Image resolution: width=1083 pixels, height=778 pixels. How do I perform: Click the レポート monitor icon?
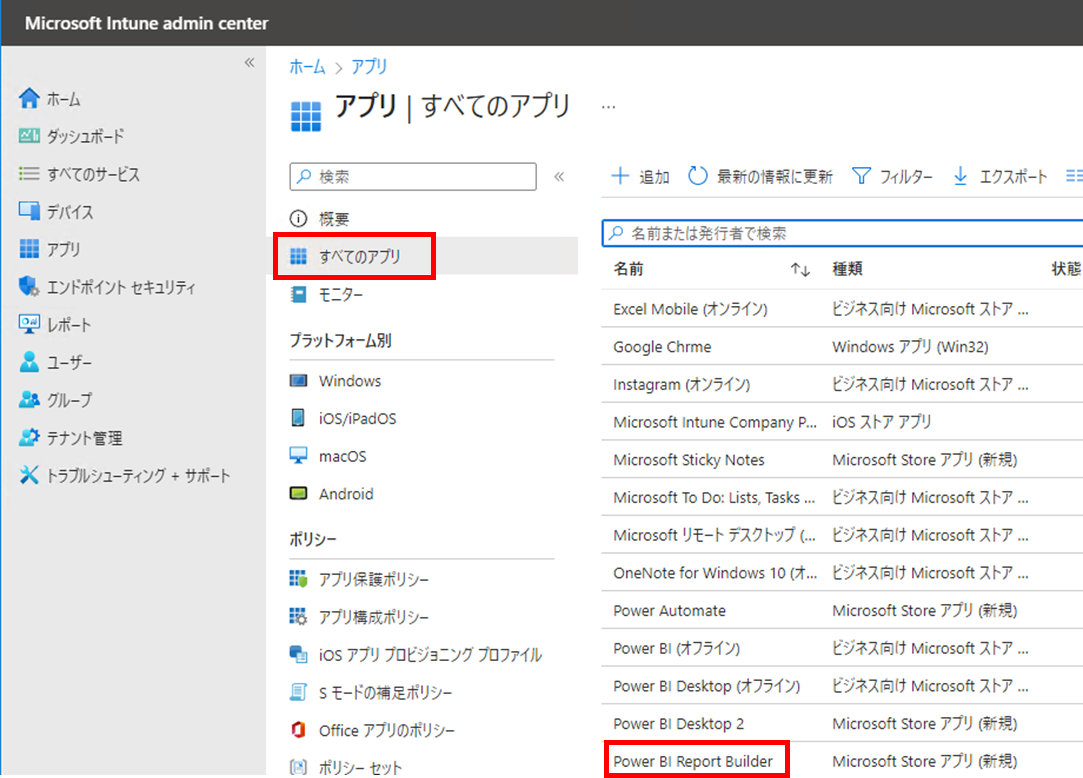coord(29,324)
